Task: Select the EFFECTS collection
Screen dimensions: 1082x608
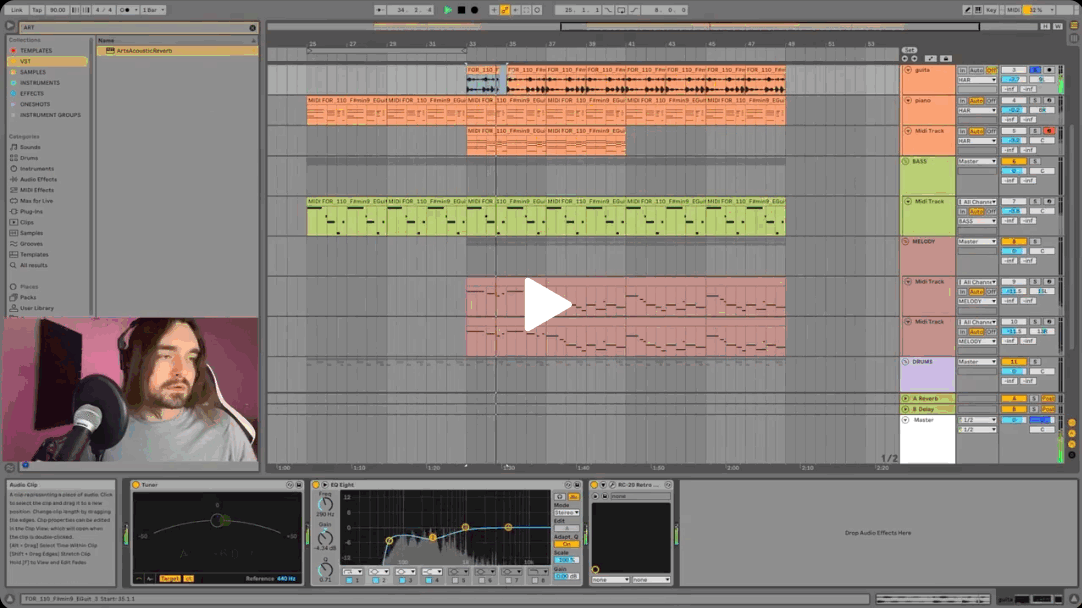Action: click(x=32, y=94)
